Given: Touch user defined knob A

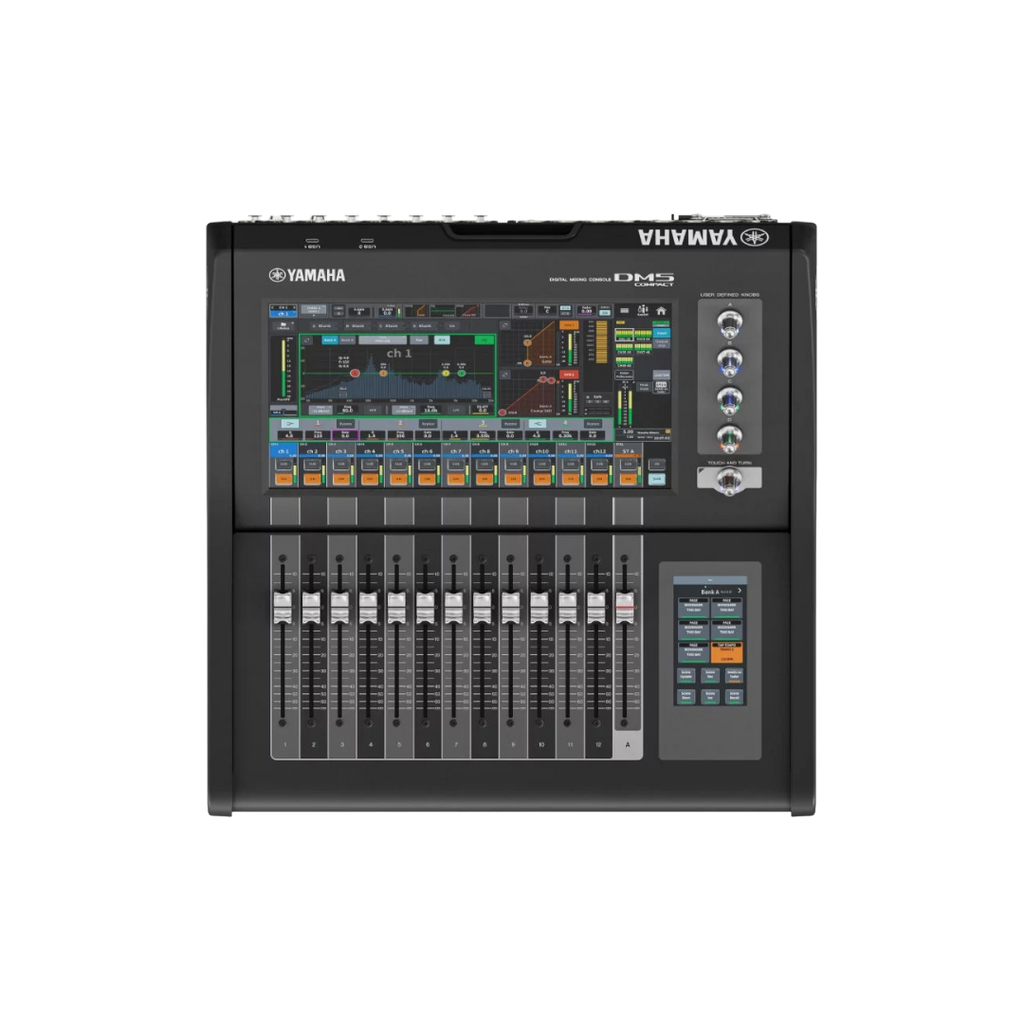Looking at the screenshot, I should (729, 323).
